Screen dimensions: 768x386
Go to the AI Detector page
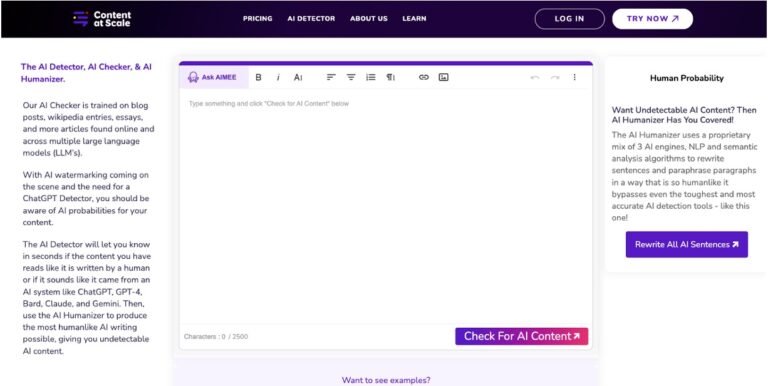tap(311, 19)
